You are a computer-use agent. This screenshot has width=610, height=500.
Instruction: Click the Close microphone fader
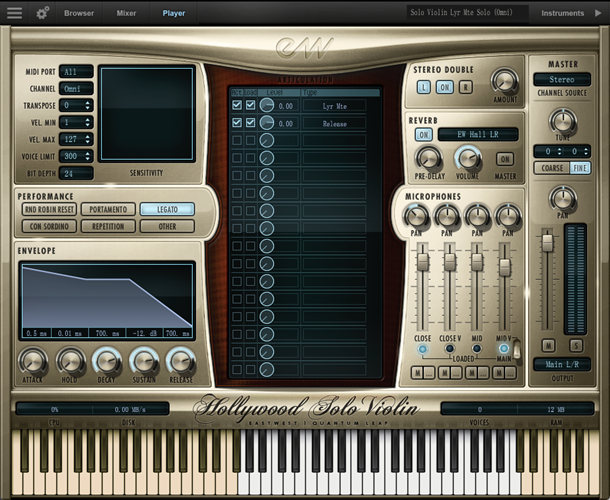click(423, 262)
